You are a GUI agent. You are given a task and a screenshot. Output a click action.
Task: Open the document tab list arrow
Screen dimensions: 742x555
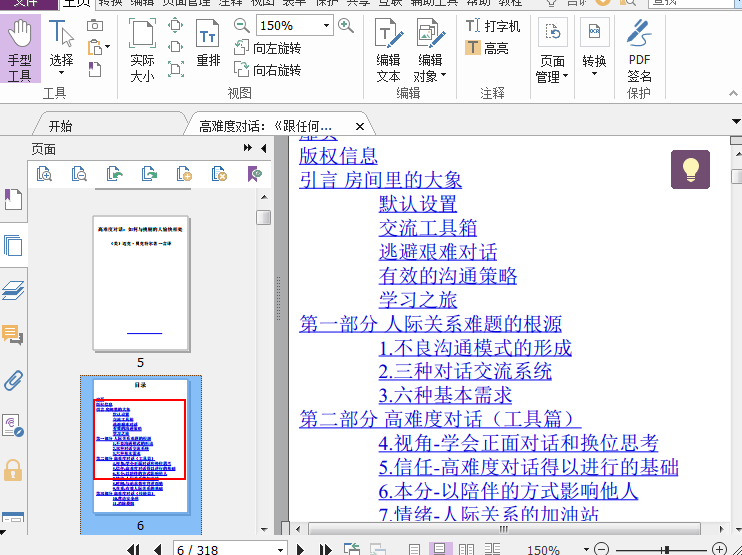pyautogui.click(x=736, y=122)
